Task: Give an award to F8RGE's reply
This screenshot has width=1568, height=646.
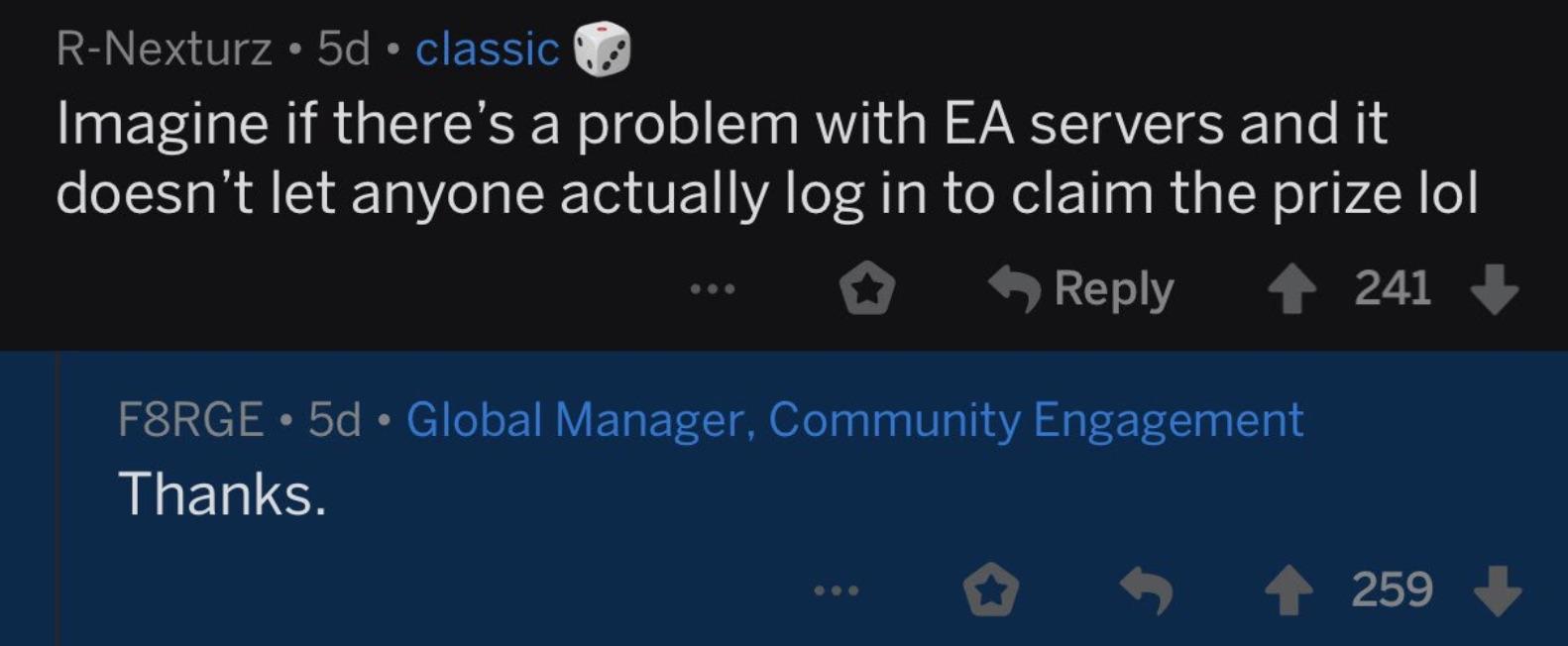Action: click(x=991, y=592)
